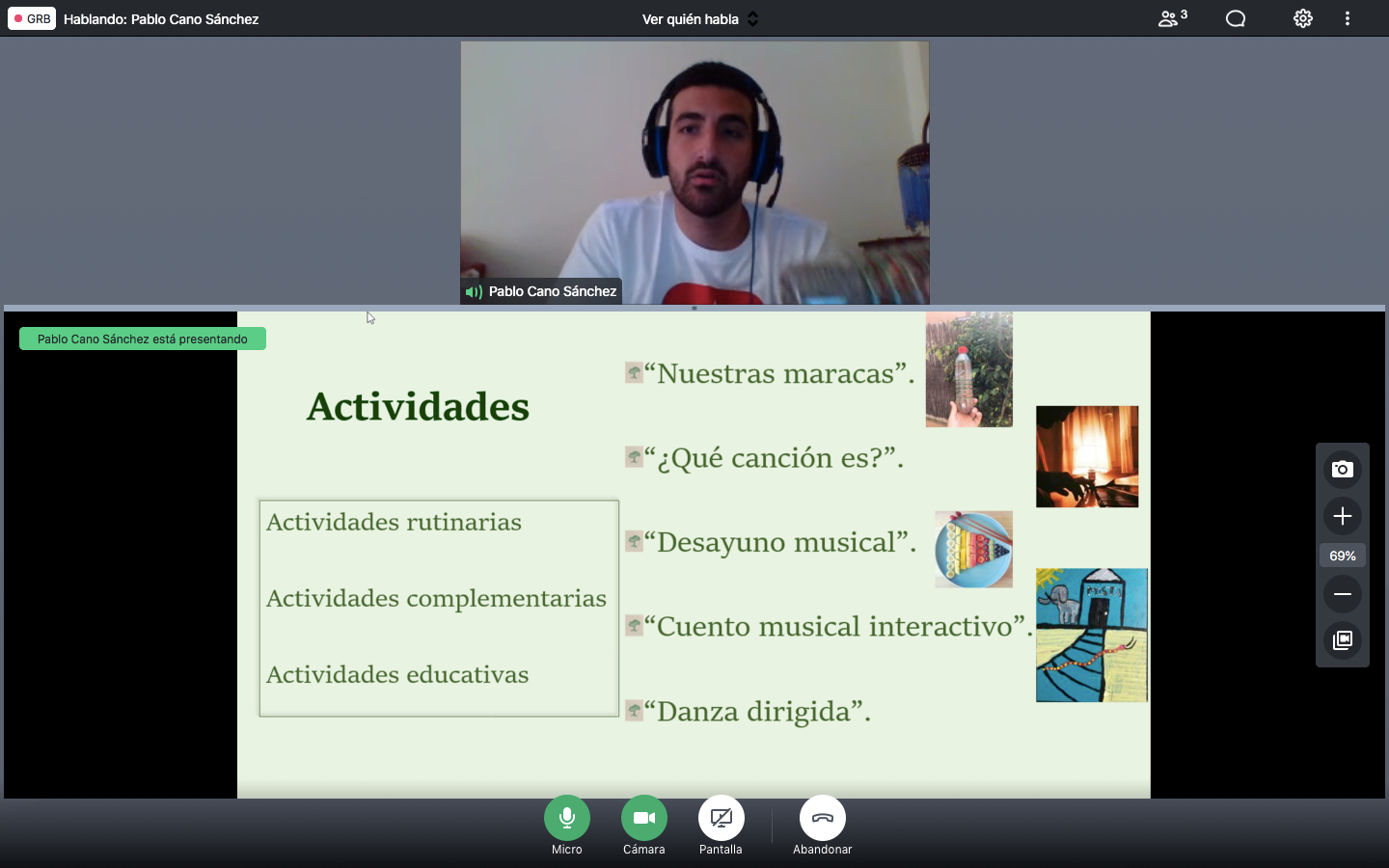Viewport: 1389px width, 868px height.
Task: Click the maraca bottle photo
Action: [x=969, y=369]
